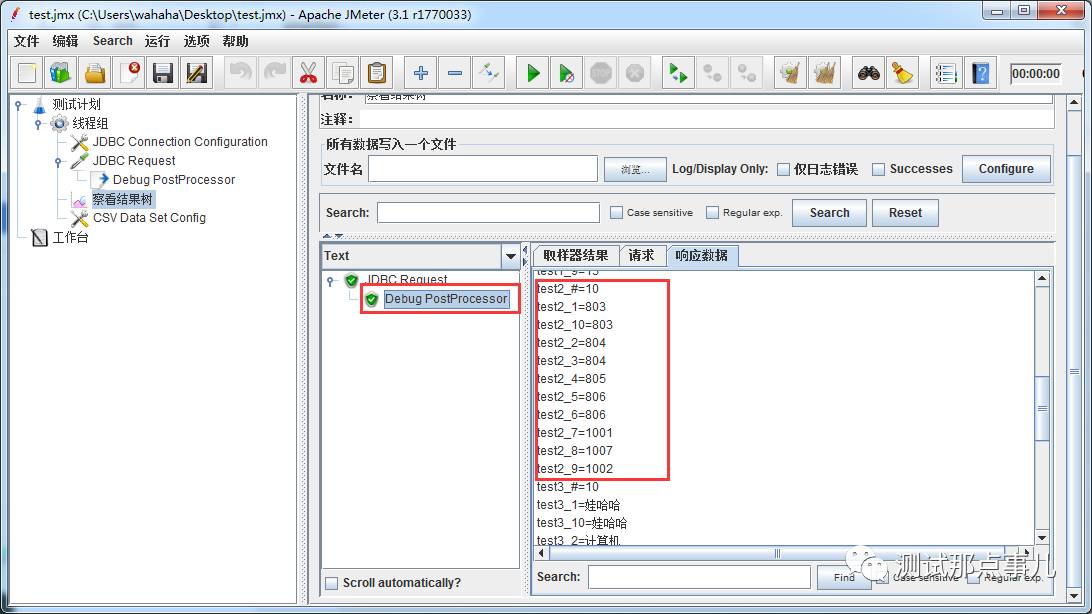
Task: Open the Function helper list icon
Action: pyautogui.click(x=946, y=72)
